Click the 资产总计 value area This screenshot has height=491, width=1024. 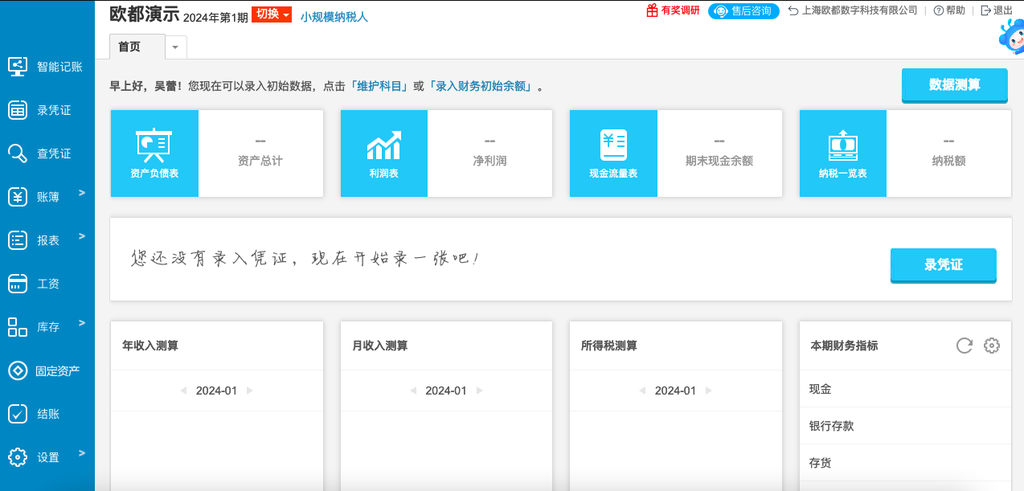coord(261,153)
